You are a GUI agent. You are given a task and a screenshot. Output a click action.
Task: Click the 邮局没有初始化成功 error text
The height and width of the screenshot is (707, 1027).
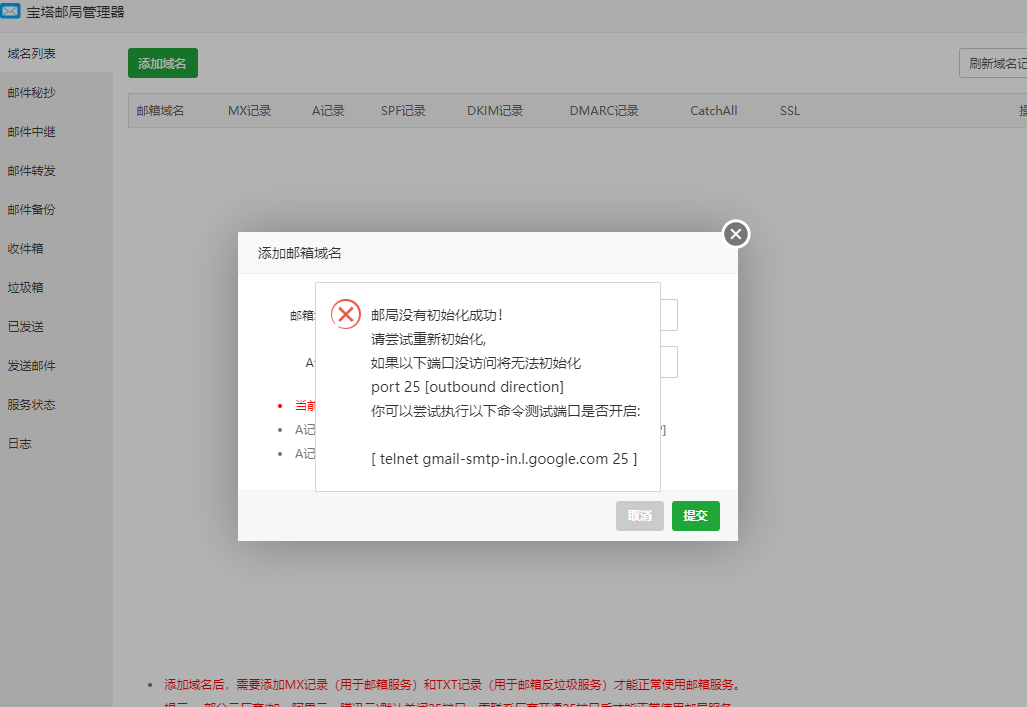click(x=437, y=315)
